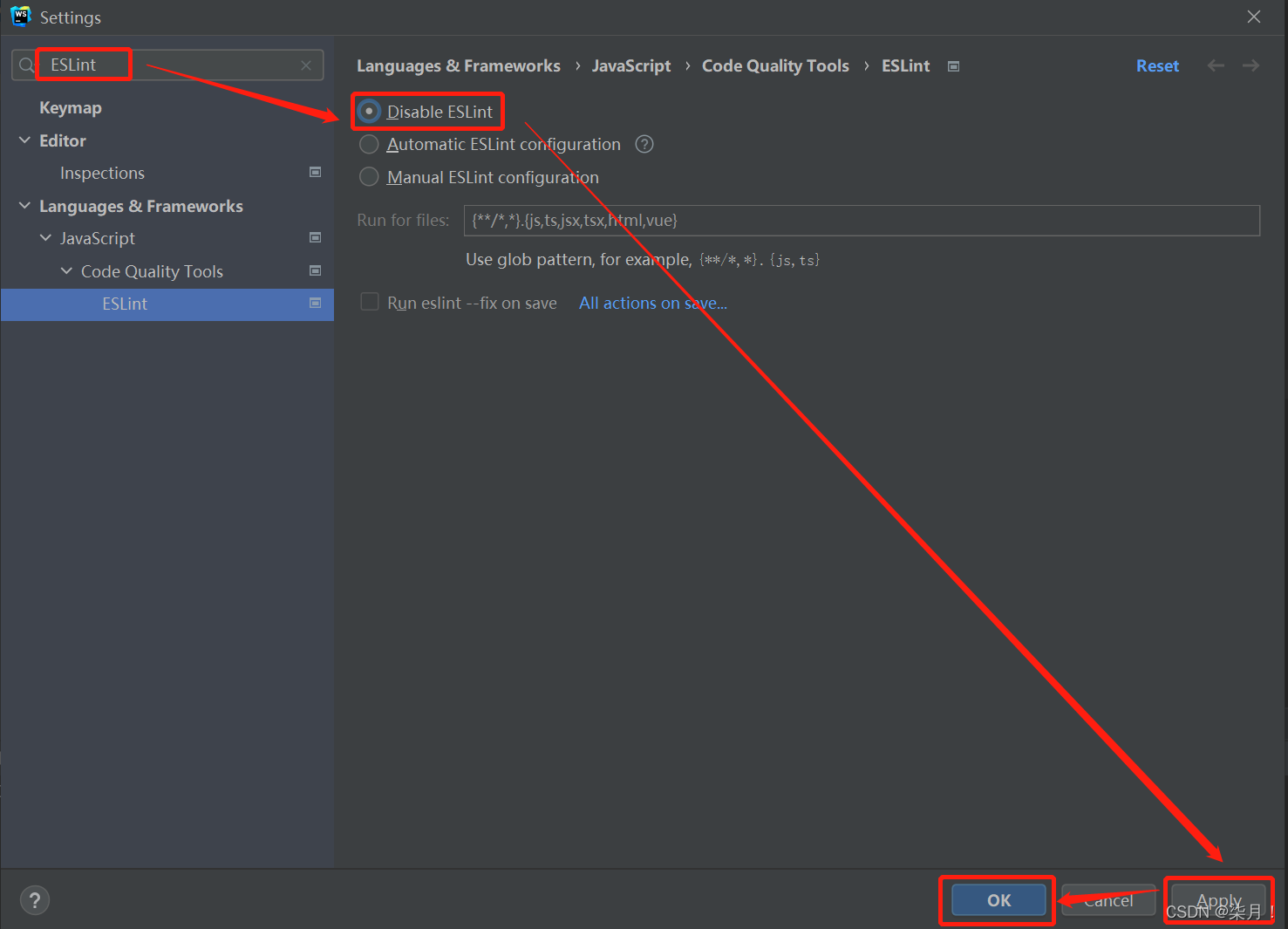Viewport: 1288px width, 929px height.
Task: Click the search magnifier icon
Action: tap(26, 65)
